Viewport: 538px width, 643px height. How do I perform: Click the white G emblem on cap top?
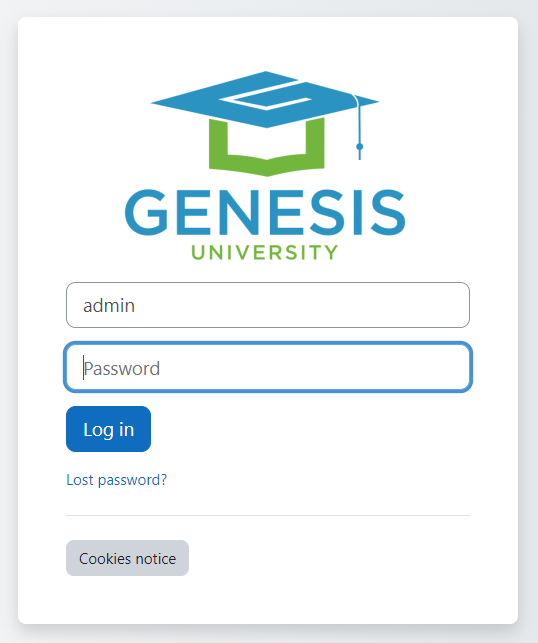[x=266, y=96]
